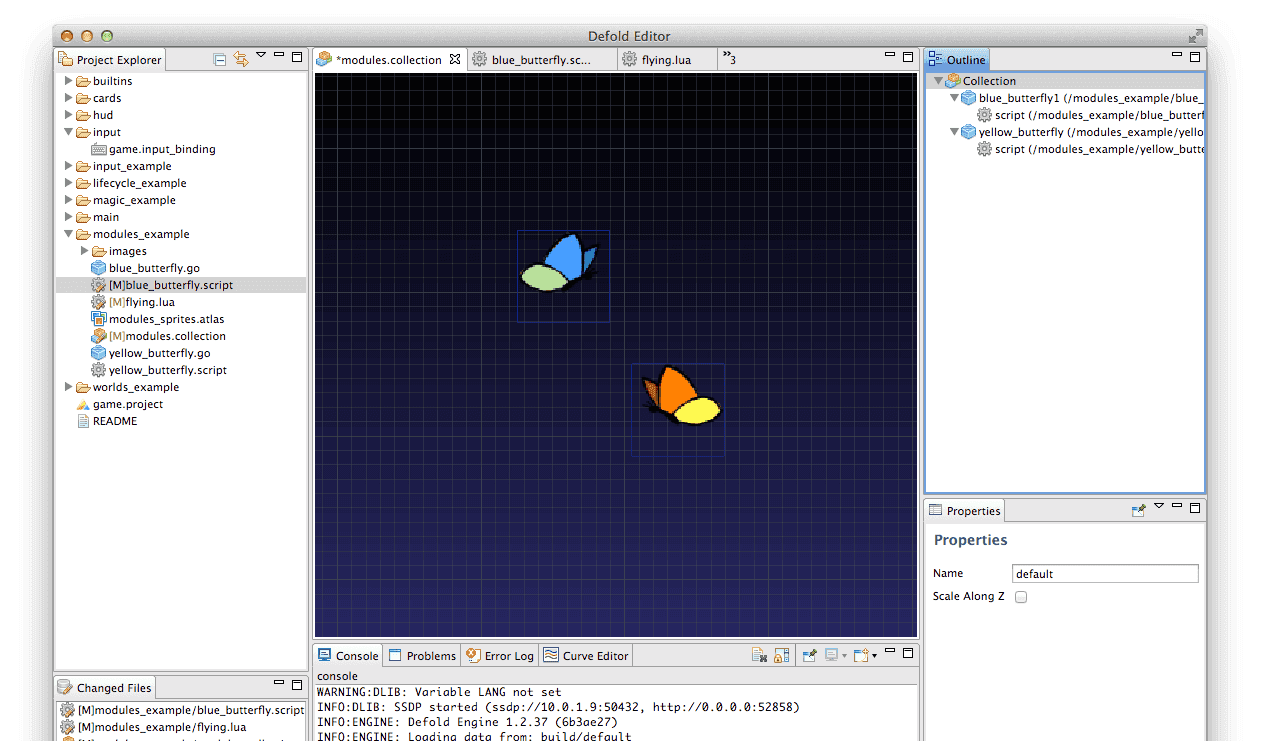1264x741 pixels.
Task: Expand the worlds_example folder
Action: (x=69, y=387)
